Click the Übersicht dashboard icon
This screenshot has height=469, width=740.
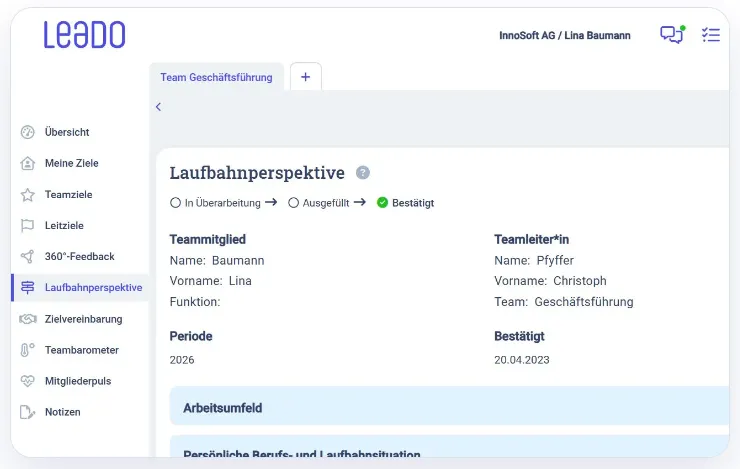[27, 132]
